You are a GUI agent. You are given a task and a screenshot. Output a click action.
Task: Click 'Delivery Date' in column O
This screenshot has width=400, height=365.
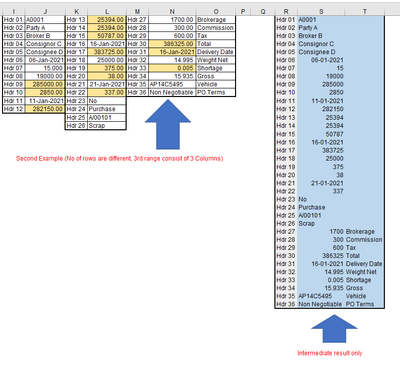[215, 52]
